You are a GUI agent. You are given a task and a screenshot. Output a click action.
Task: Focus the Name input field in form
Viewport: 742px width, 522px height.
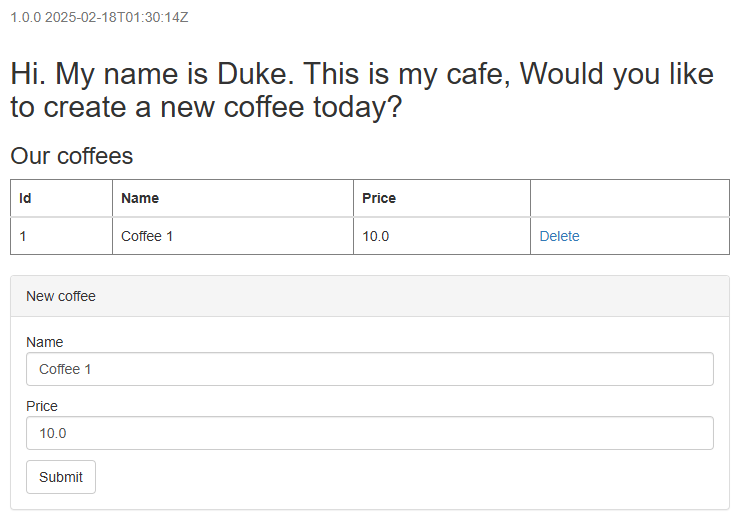370,369
